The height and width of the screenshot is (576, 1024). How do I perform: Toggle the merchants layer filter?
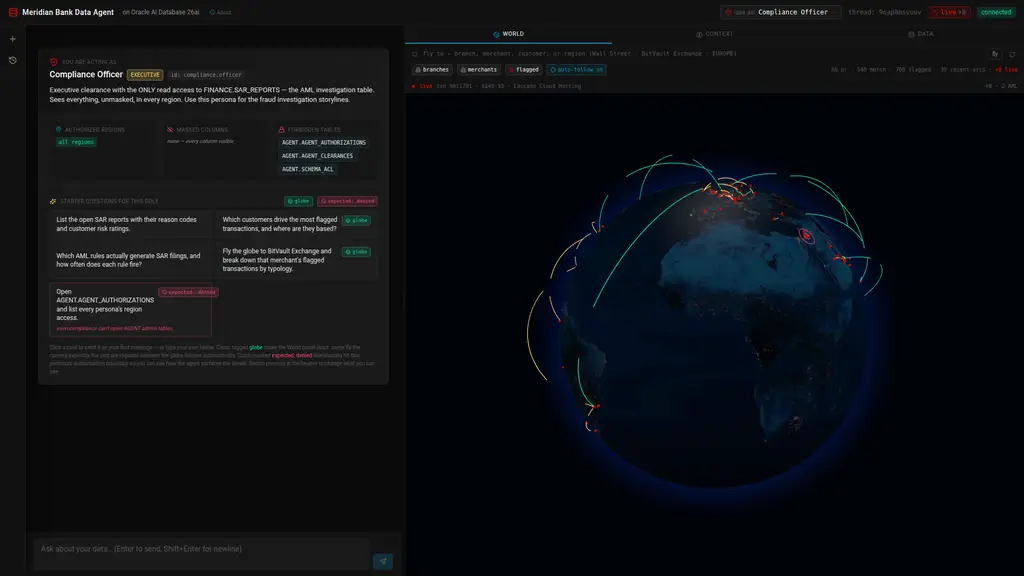click(479, 69)
